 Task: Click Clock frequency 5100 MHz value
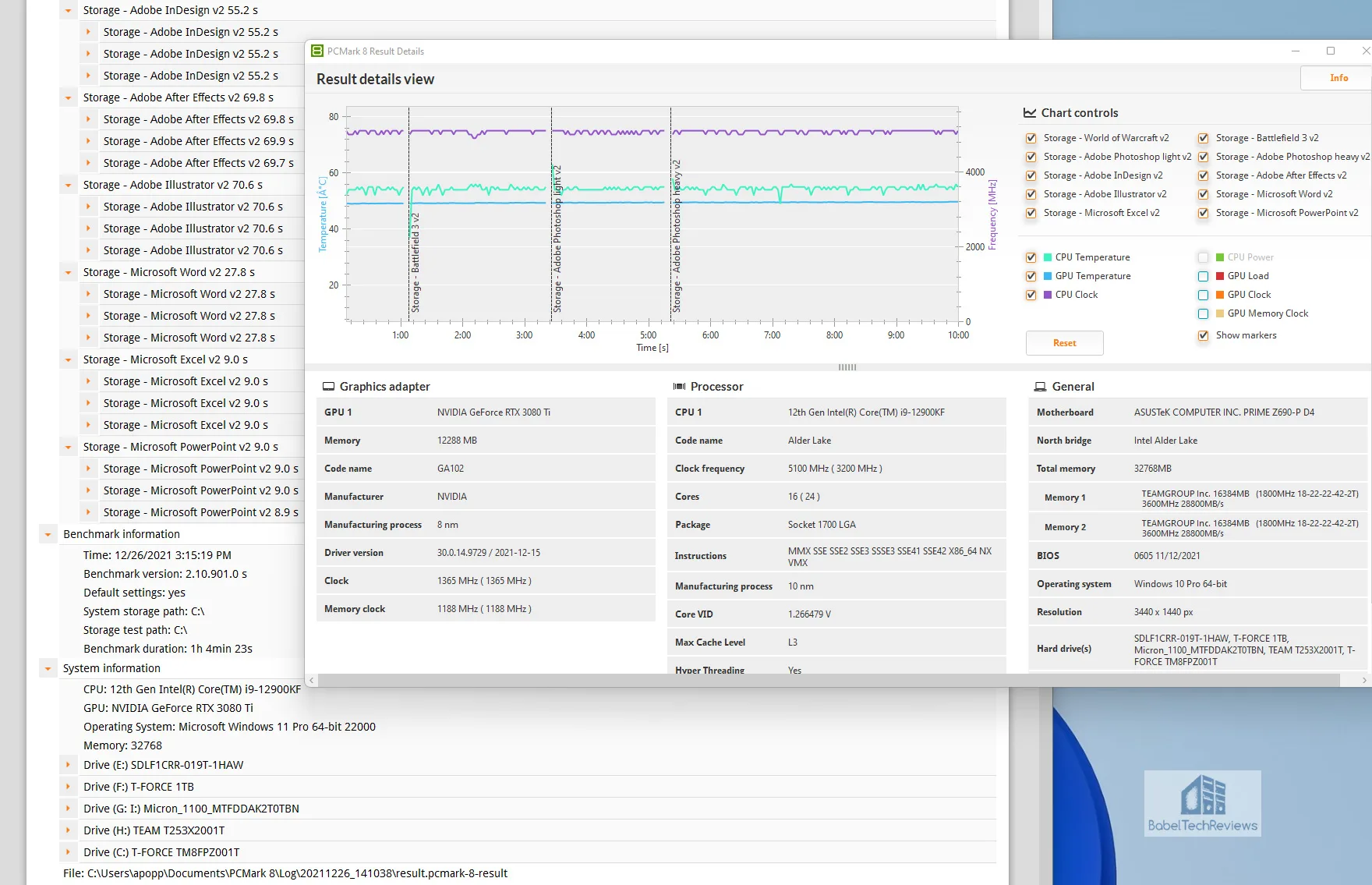coord(835,469)
